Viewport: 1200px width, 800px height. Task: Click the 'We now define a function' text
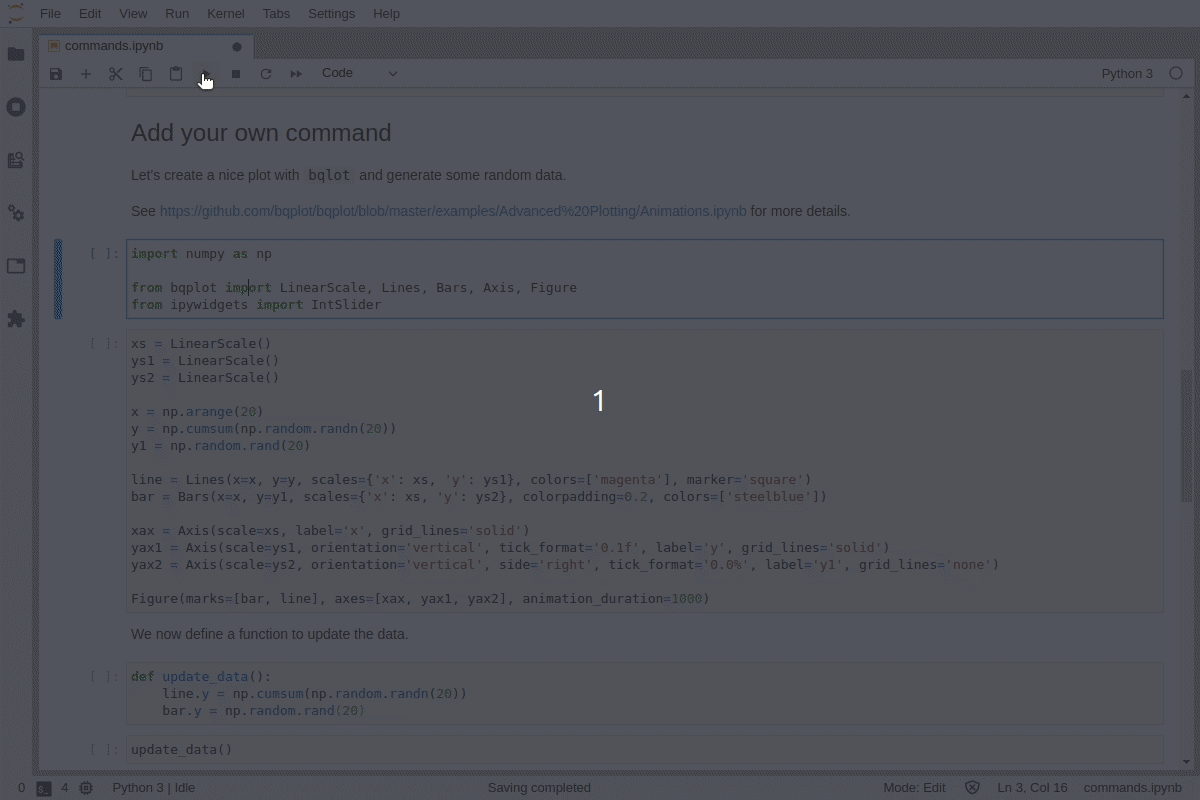[x=270, y=634]
